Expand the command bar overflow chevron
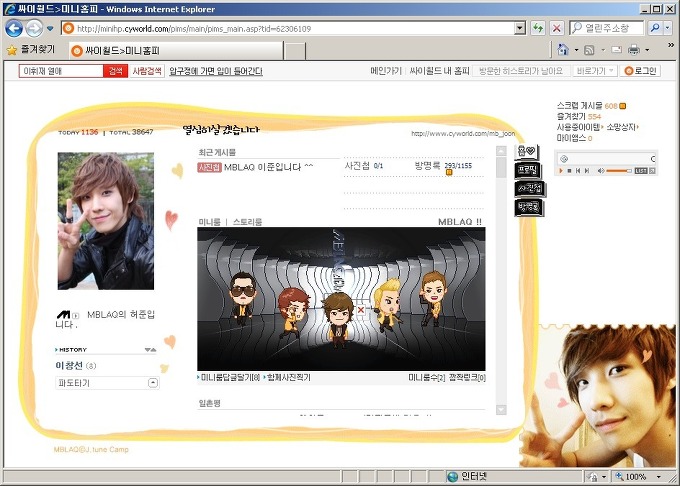 (x=670, y=45)
